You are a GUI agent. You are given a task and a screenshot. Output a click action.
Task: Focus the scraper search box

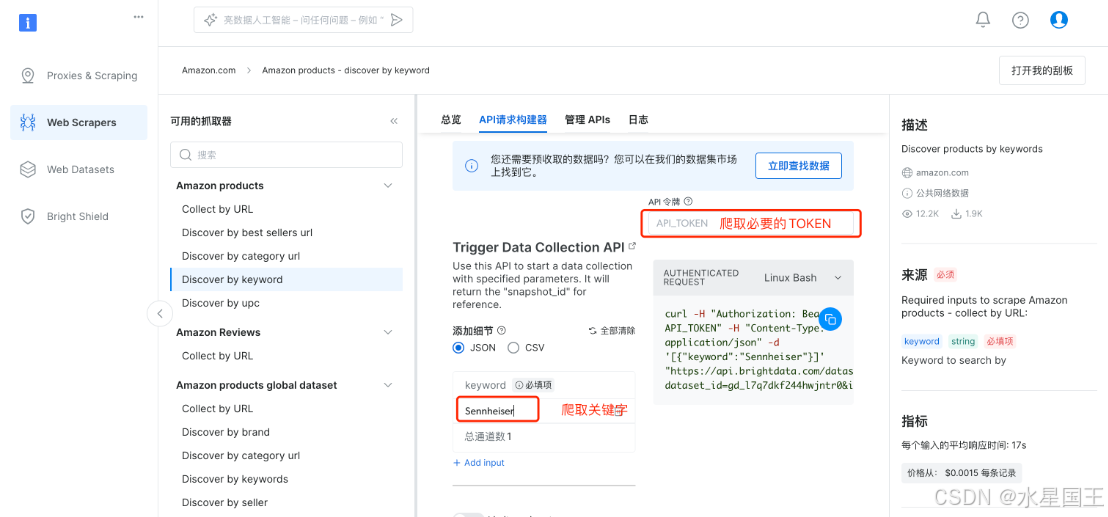click(x=286, y=155)
